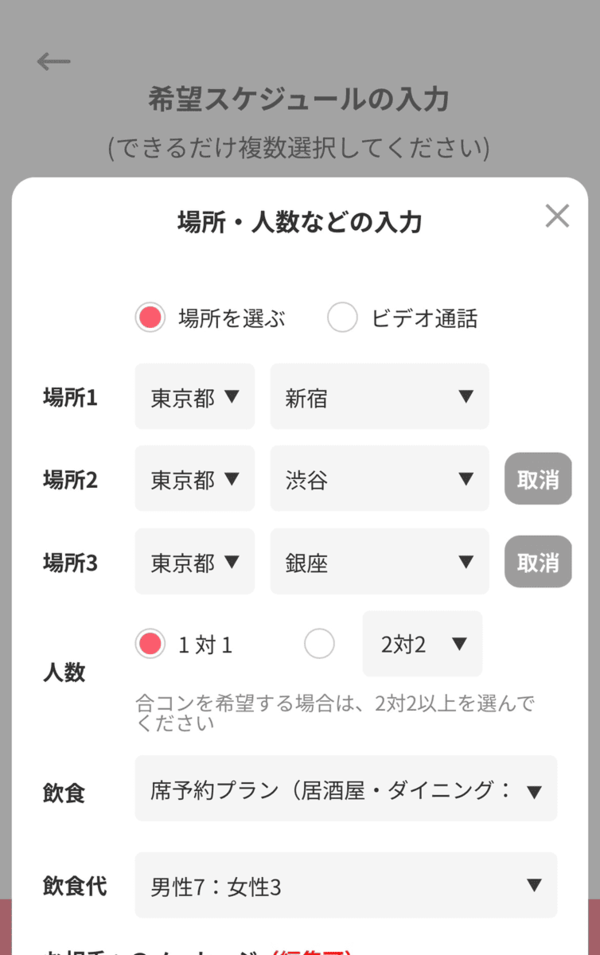
Task: Close the 場所・人数などの入力 dialog
Action: [x=557, y=216]
